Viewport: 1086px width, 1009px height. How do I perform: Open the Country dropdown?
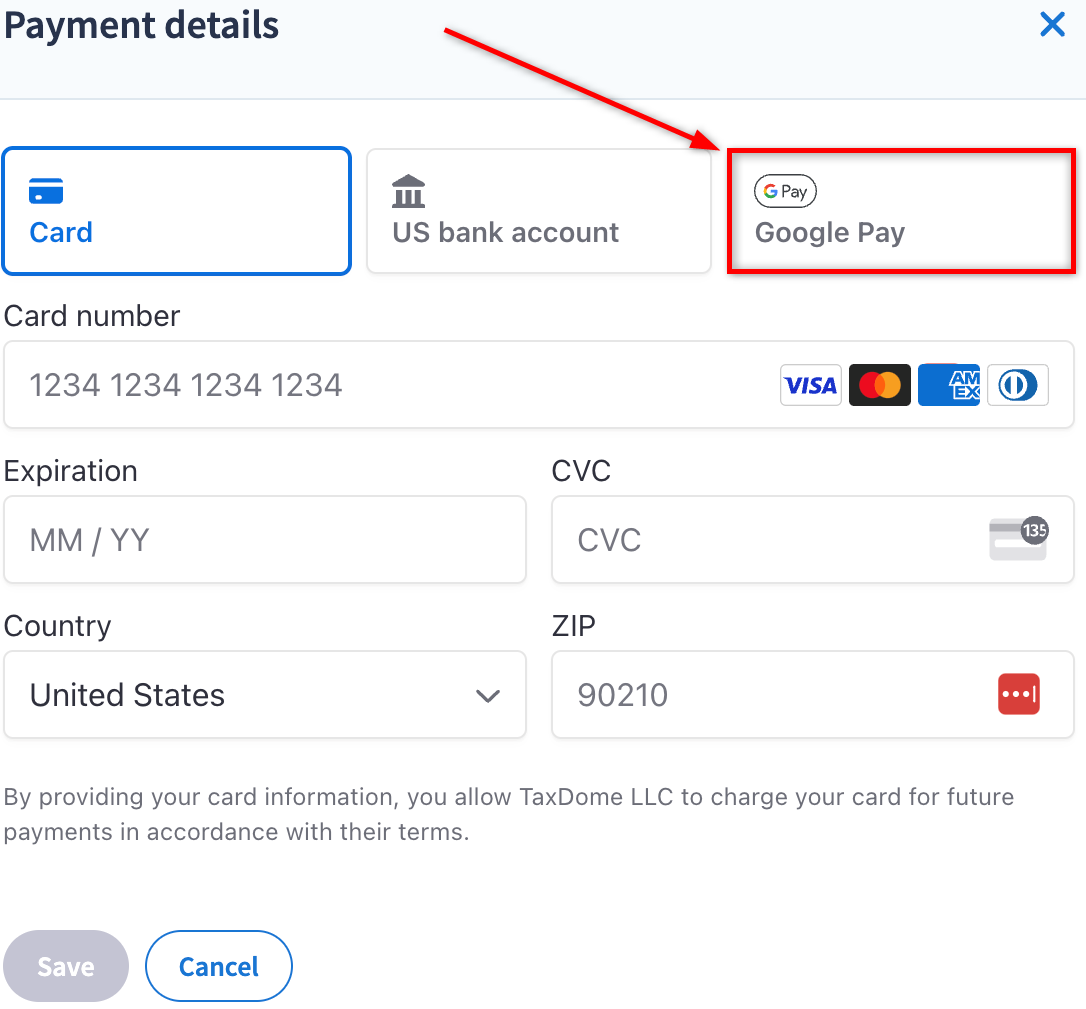pos(265,695)
